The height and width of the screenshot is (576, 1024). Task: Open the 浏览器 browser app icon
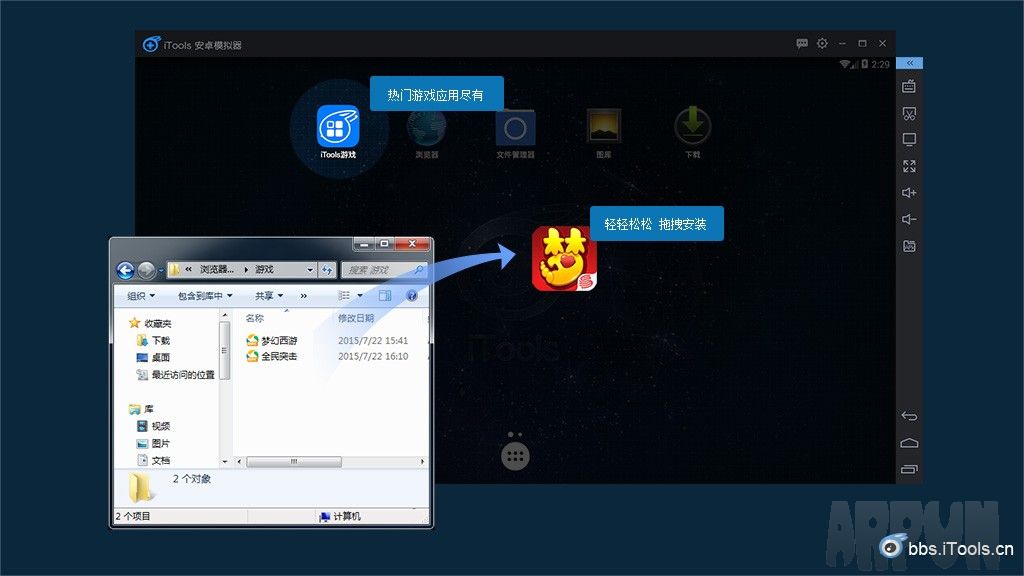tap(426, 127)
